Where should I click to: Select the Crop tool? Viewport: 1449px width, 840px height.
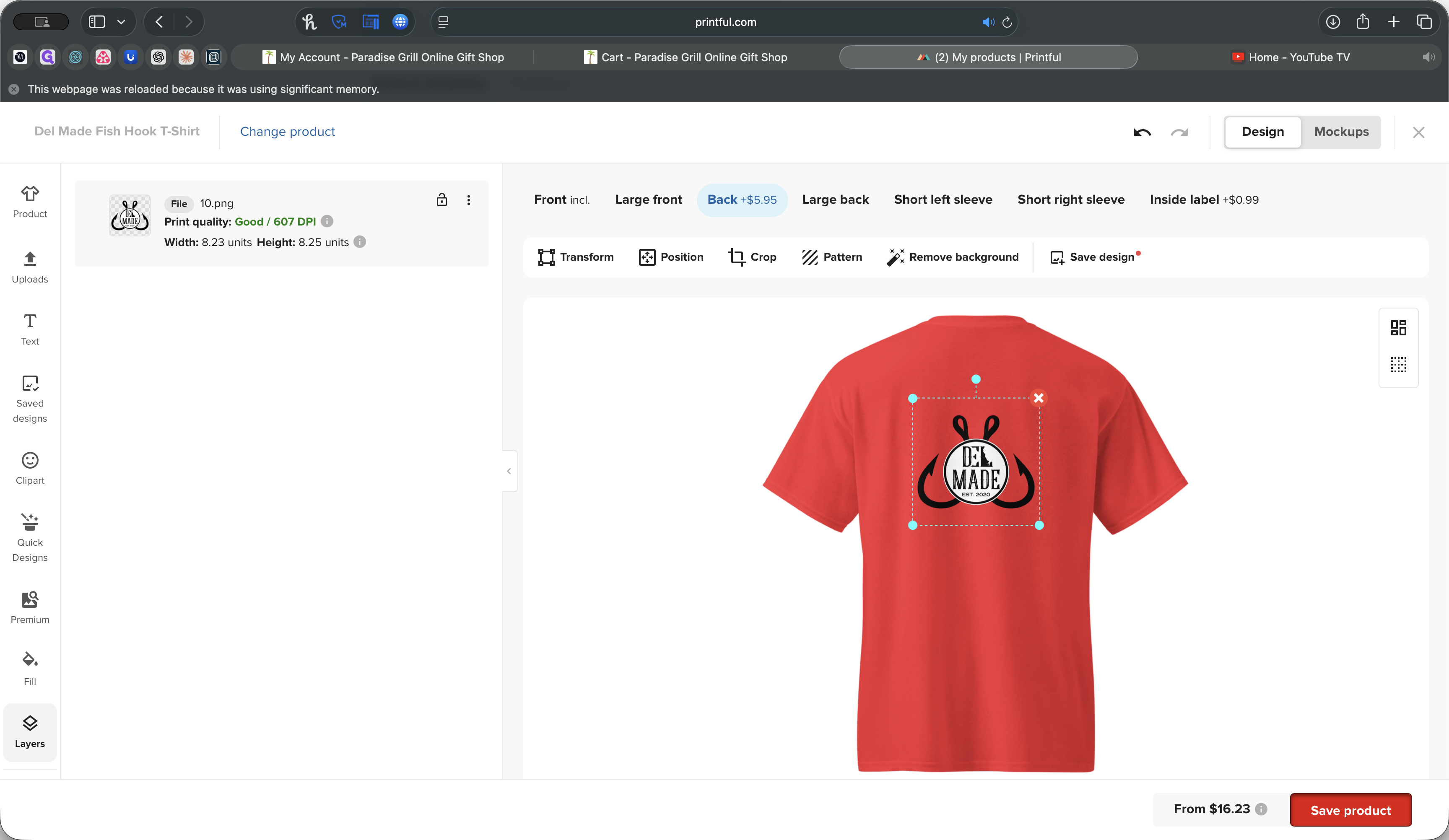point(752,257)
